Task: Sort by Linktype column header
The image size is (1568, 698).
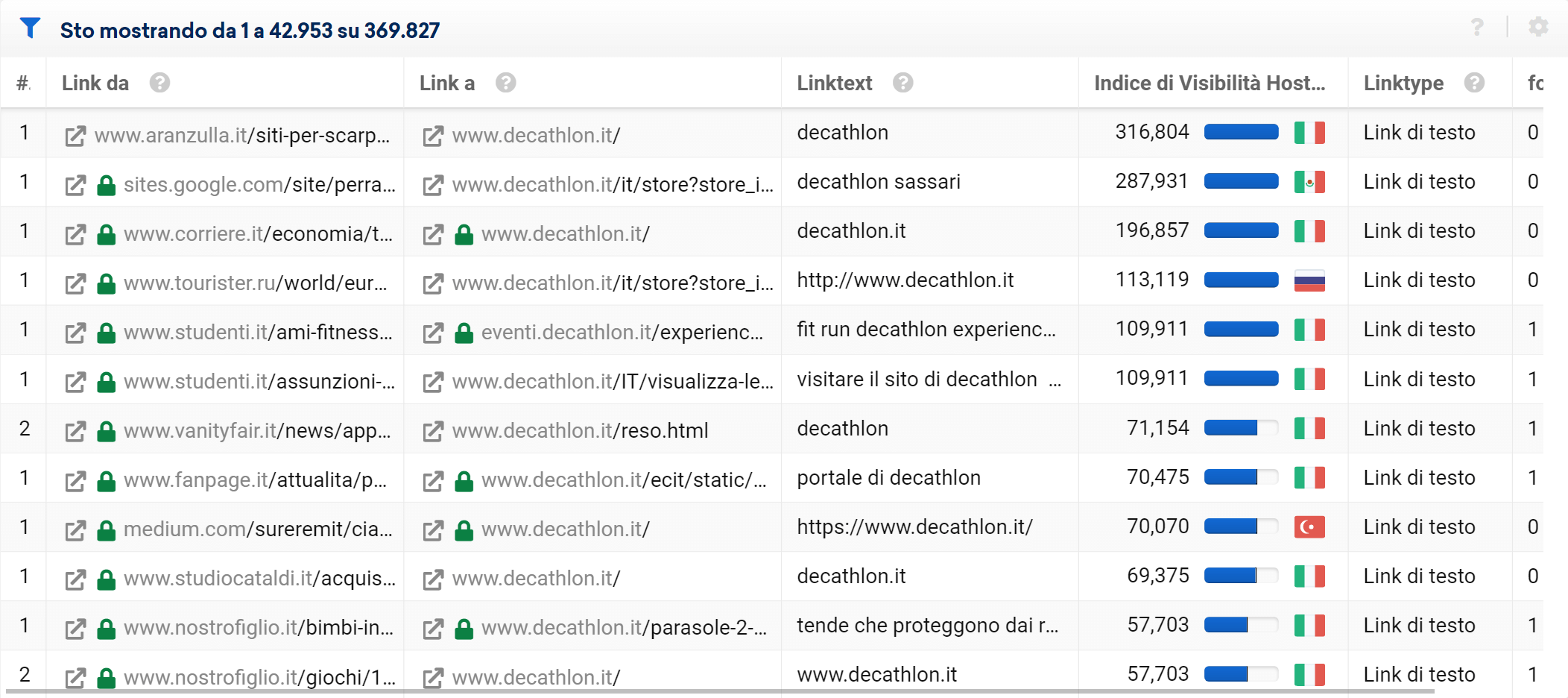Action: coord(1403,83)
